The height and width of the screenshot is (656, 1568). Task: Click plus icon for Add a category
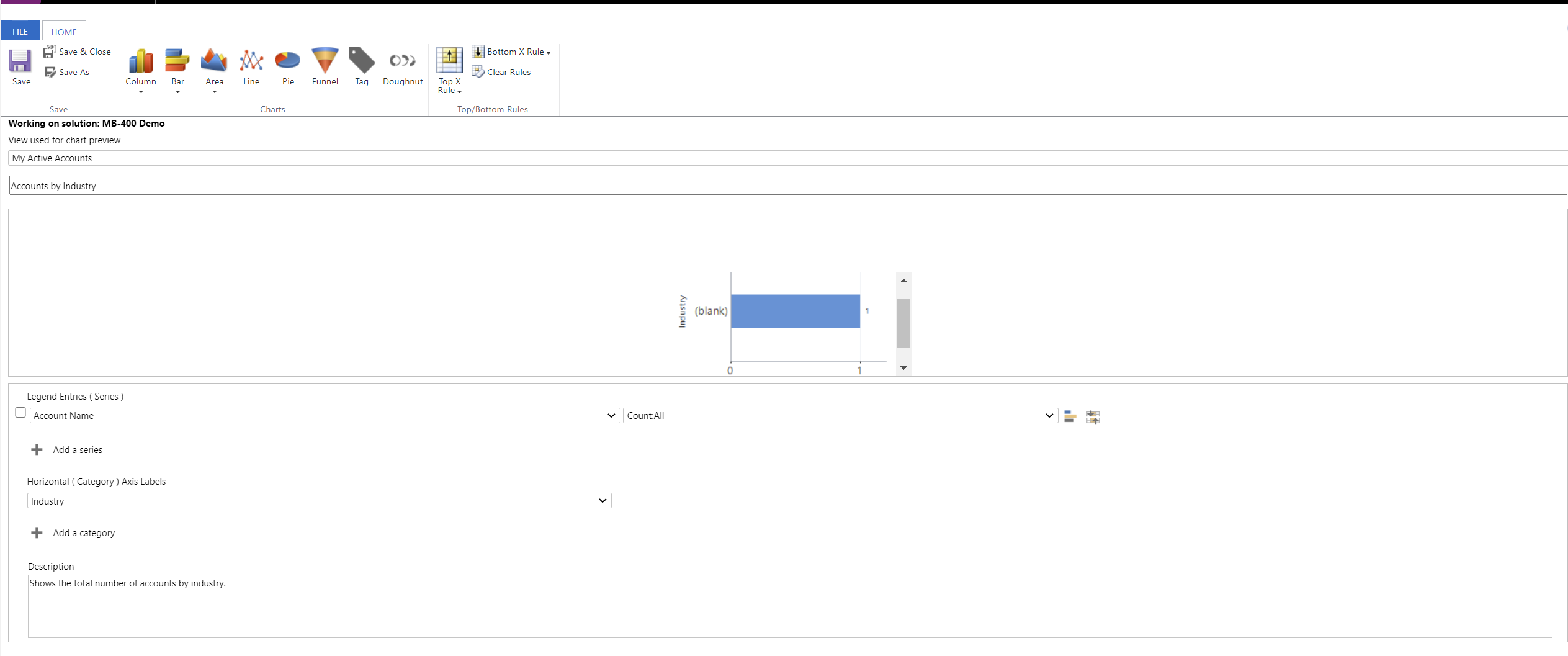click(x=37, y=532)
